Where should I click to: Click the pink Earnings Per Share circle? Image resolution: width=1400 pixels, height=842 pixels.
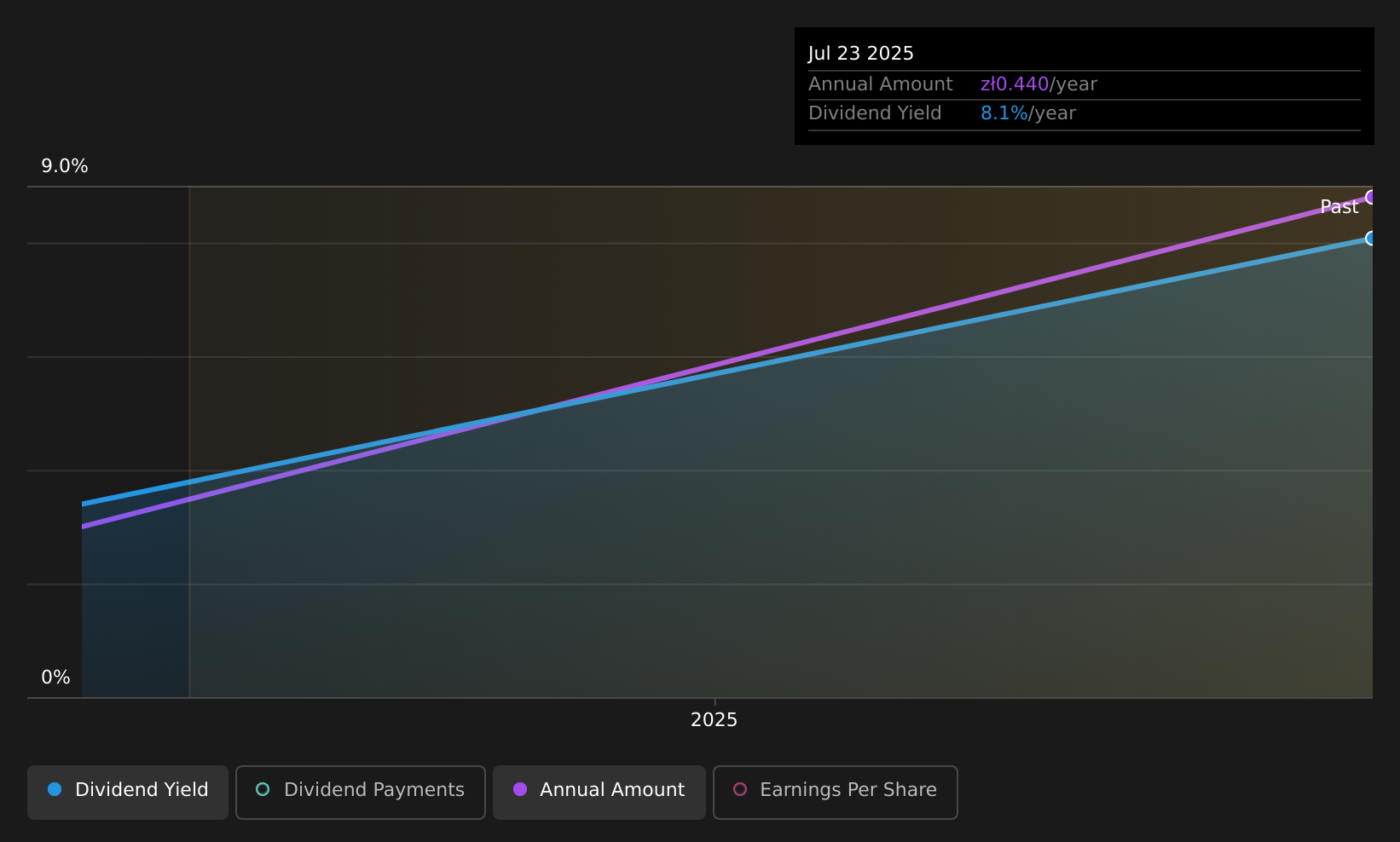740,789
